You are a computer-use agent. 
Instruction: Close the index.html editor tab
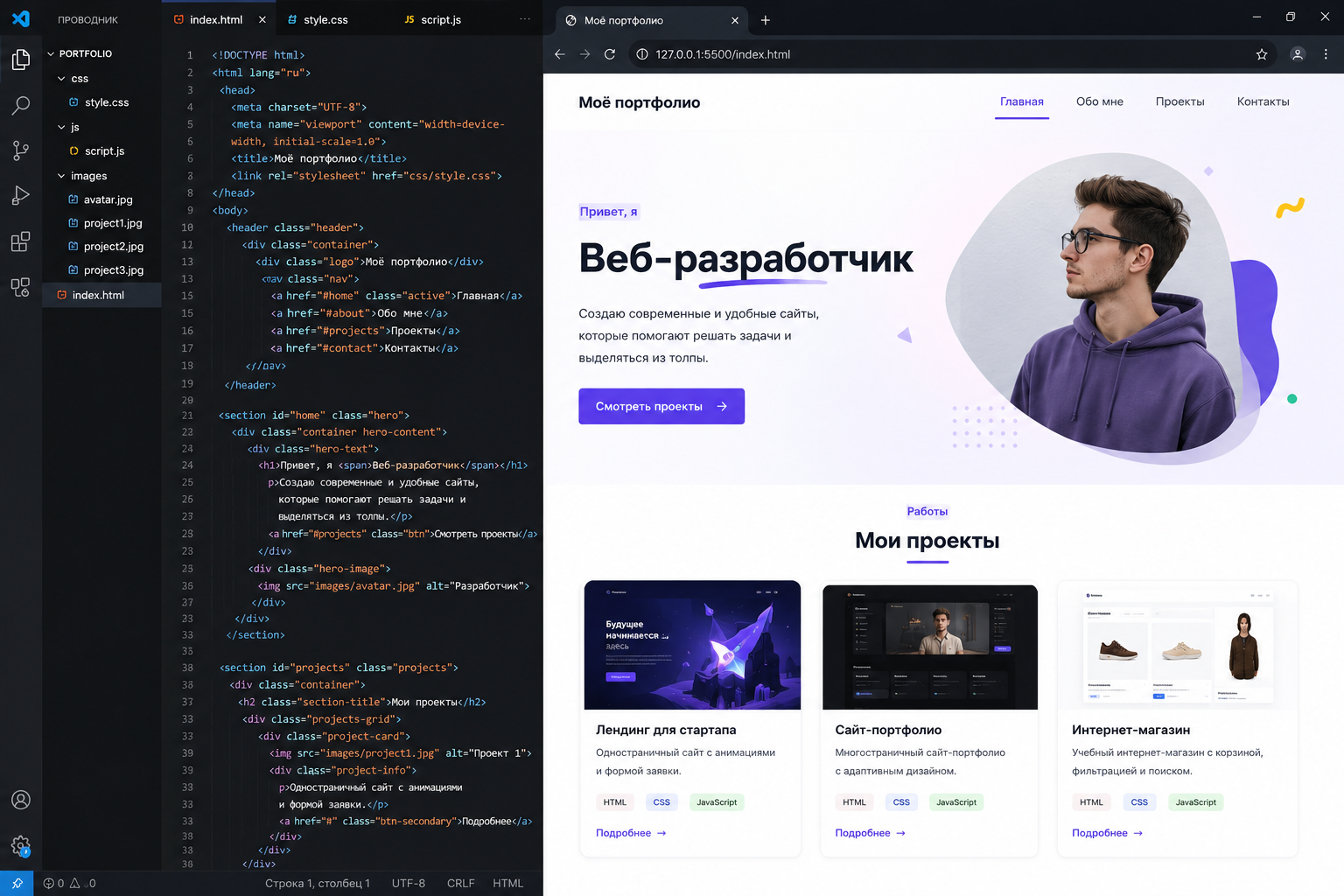click(262, 19)
